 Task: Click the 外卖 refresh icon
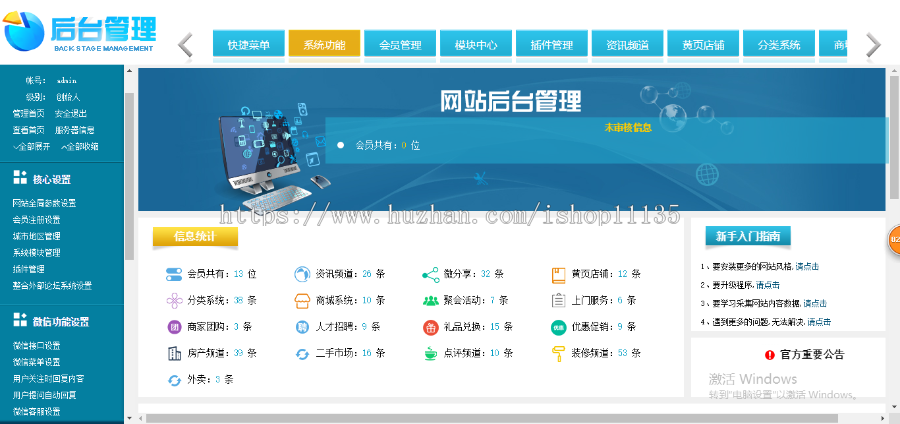[174, 380]
